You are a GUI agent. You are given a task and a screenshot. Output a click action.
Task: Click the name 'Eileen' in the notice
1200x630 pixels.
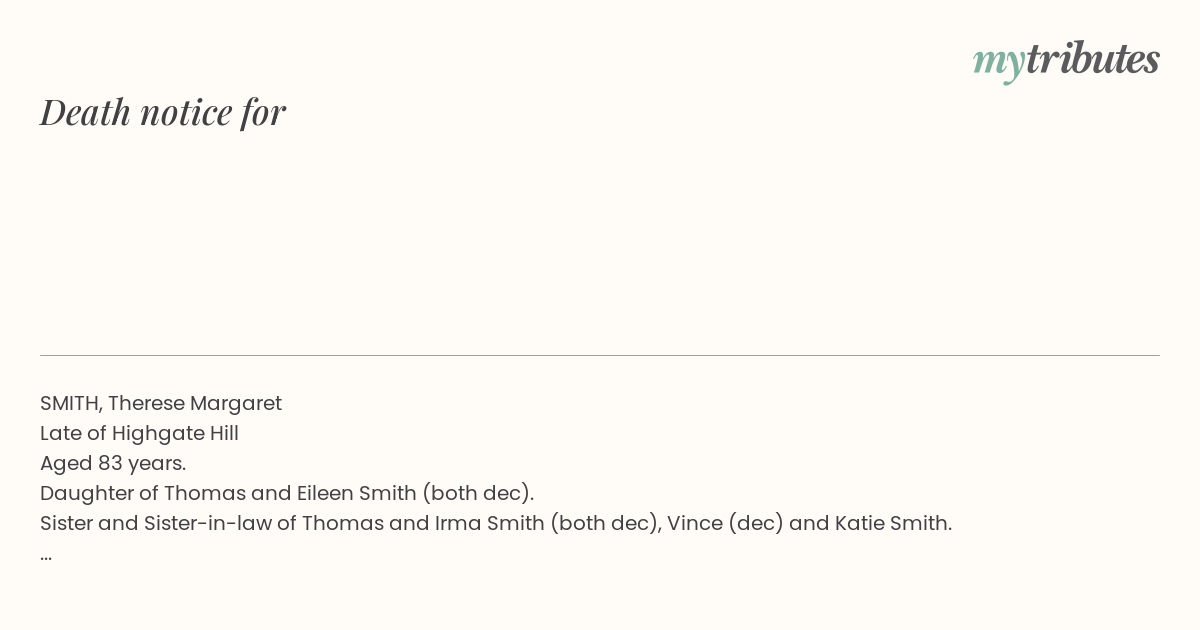(325, 493)
